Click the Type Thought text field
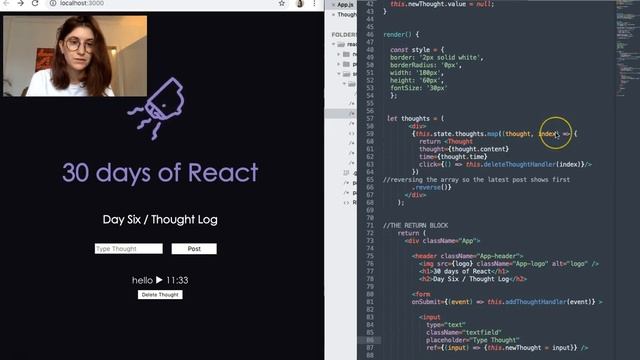 [x=129, y=249]
